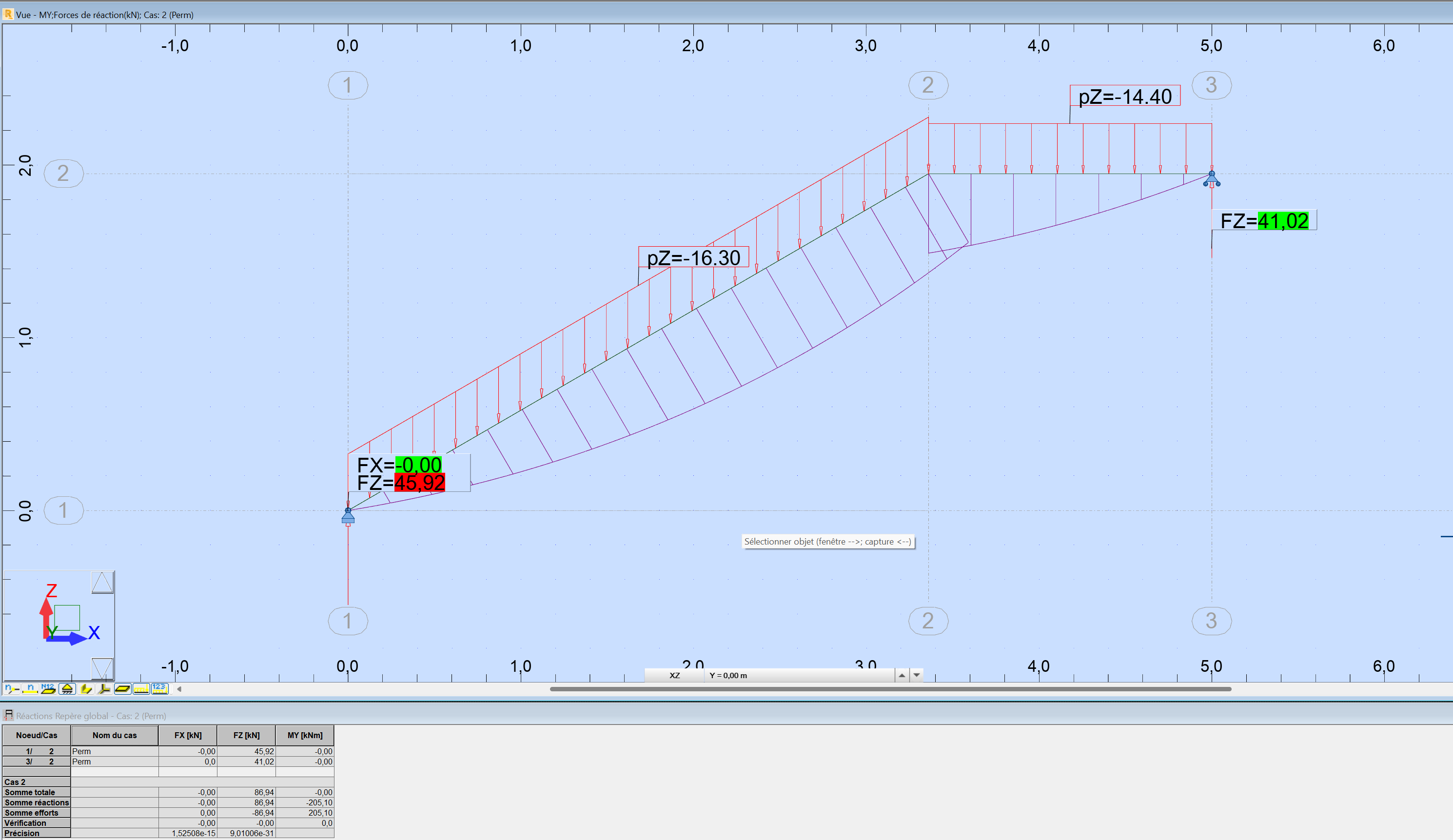Image resolution: width=1453 pixels, height=840 pixels.
Task: Click the Noeud/Cas column header
Action: 36,735
